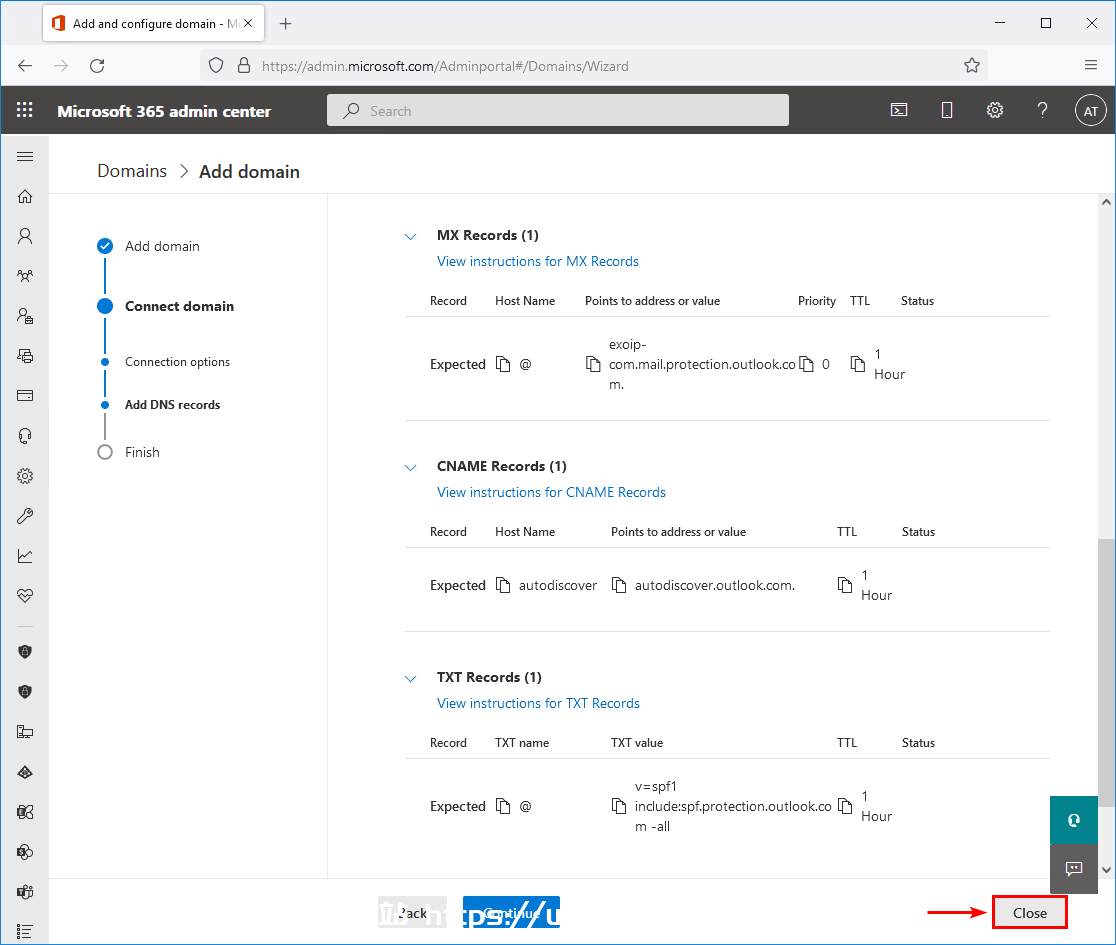Go to Home in the sidebar
This screenshot has height=945, width=1116.
(x=25, y=196)
